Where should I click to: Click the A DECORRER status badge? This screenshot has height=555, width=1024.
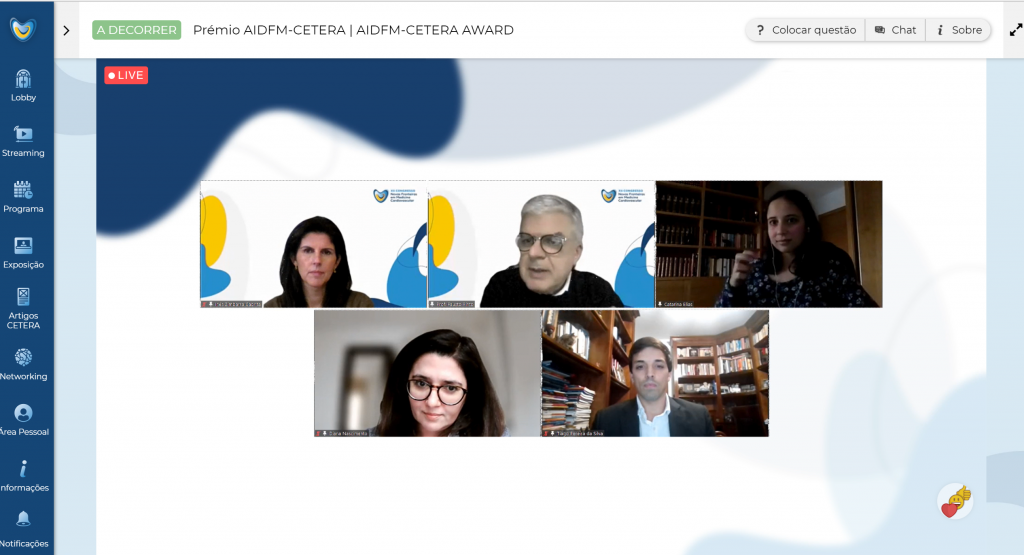(136, 30)
